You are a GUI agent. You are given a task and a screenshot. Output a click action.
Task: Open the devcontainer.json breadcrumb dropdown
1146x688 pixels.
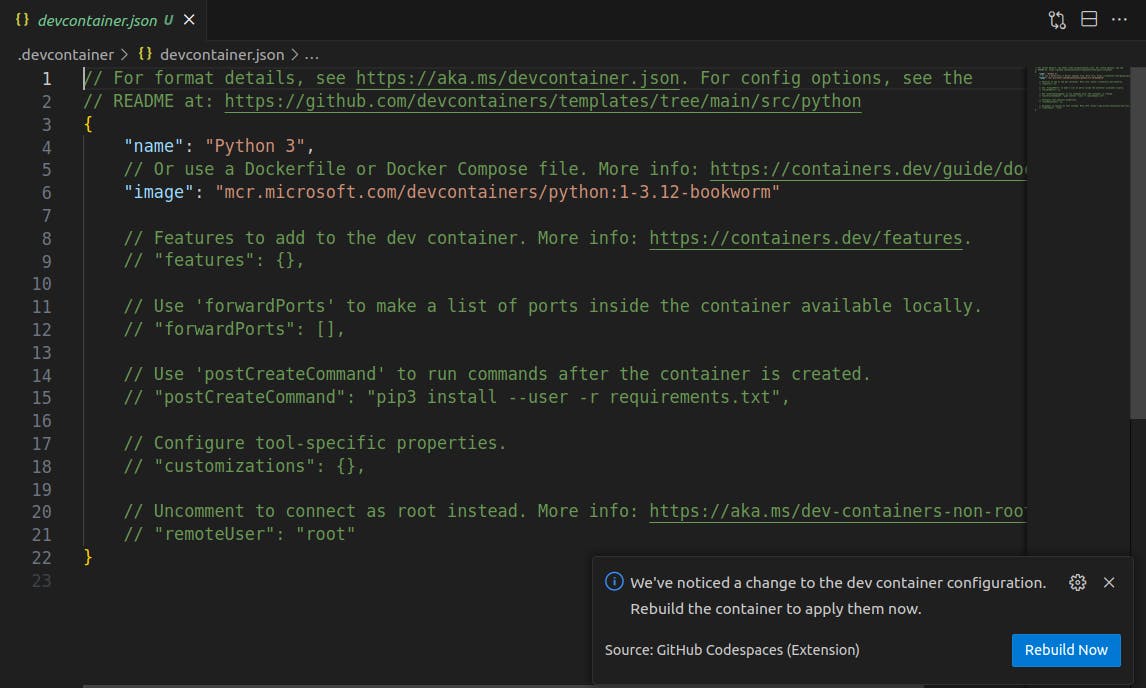(x=222, y=55)
